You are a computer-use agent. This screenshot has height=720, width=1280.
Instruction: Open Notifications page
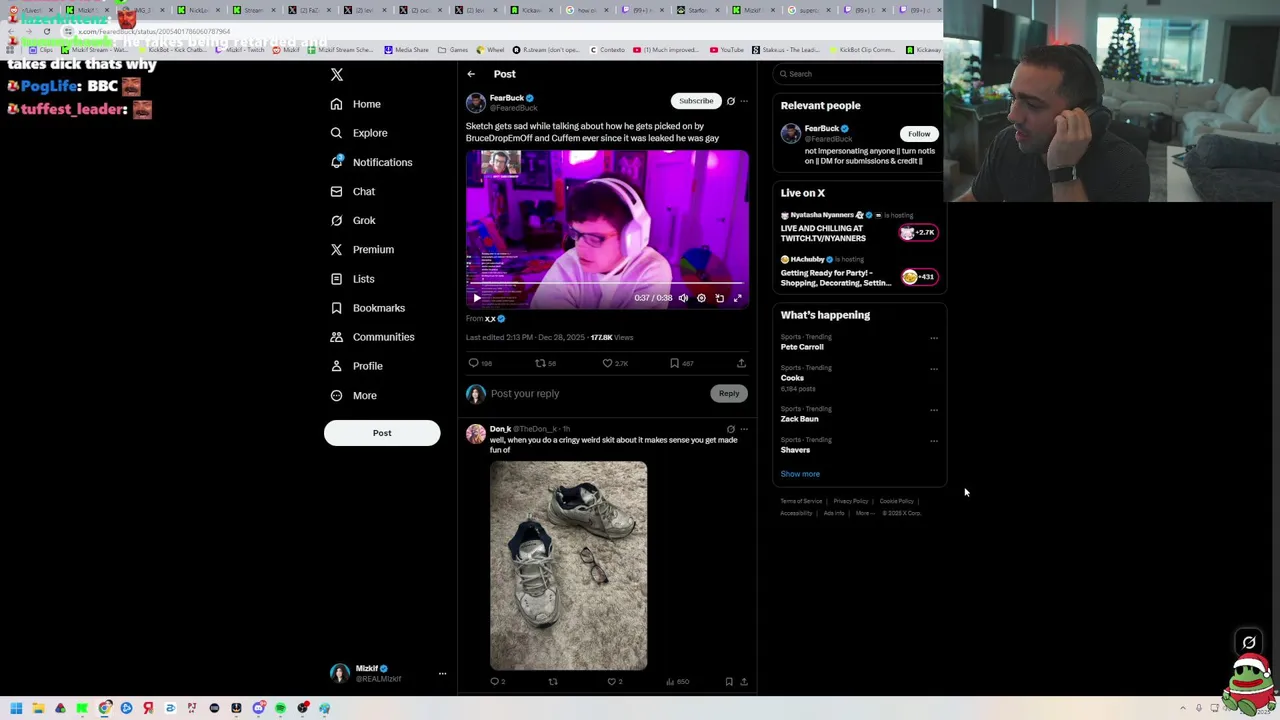[x=371, y=162]
